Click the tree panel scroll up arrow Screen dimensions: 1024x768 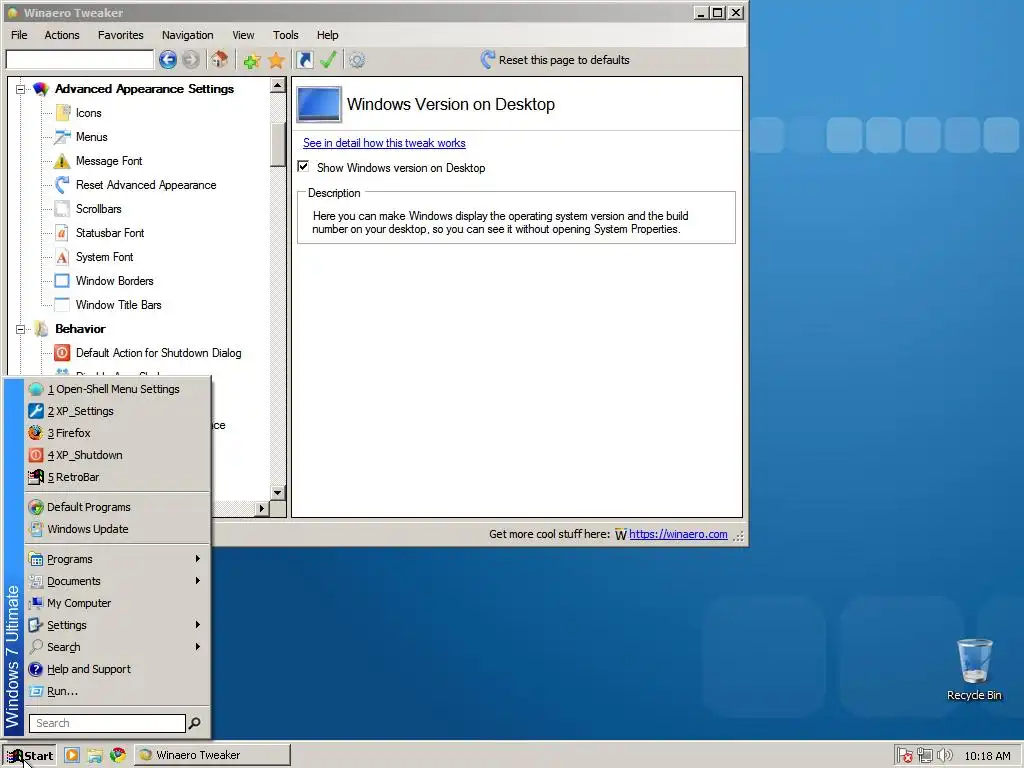[278, 85]
